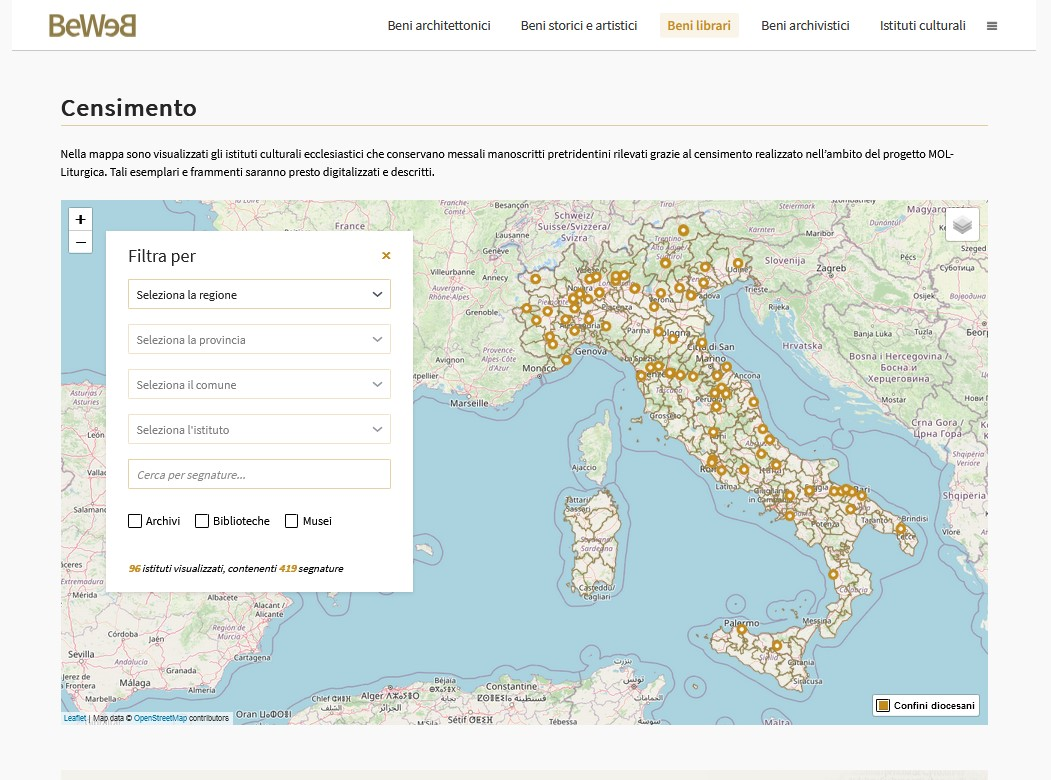Open the hamburger menu icon
This screenshot has width=1051, height=780.
pyautogui.click(x=992, y=26)
